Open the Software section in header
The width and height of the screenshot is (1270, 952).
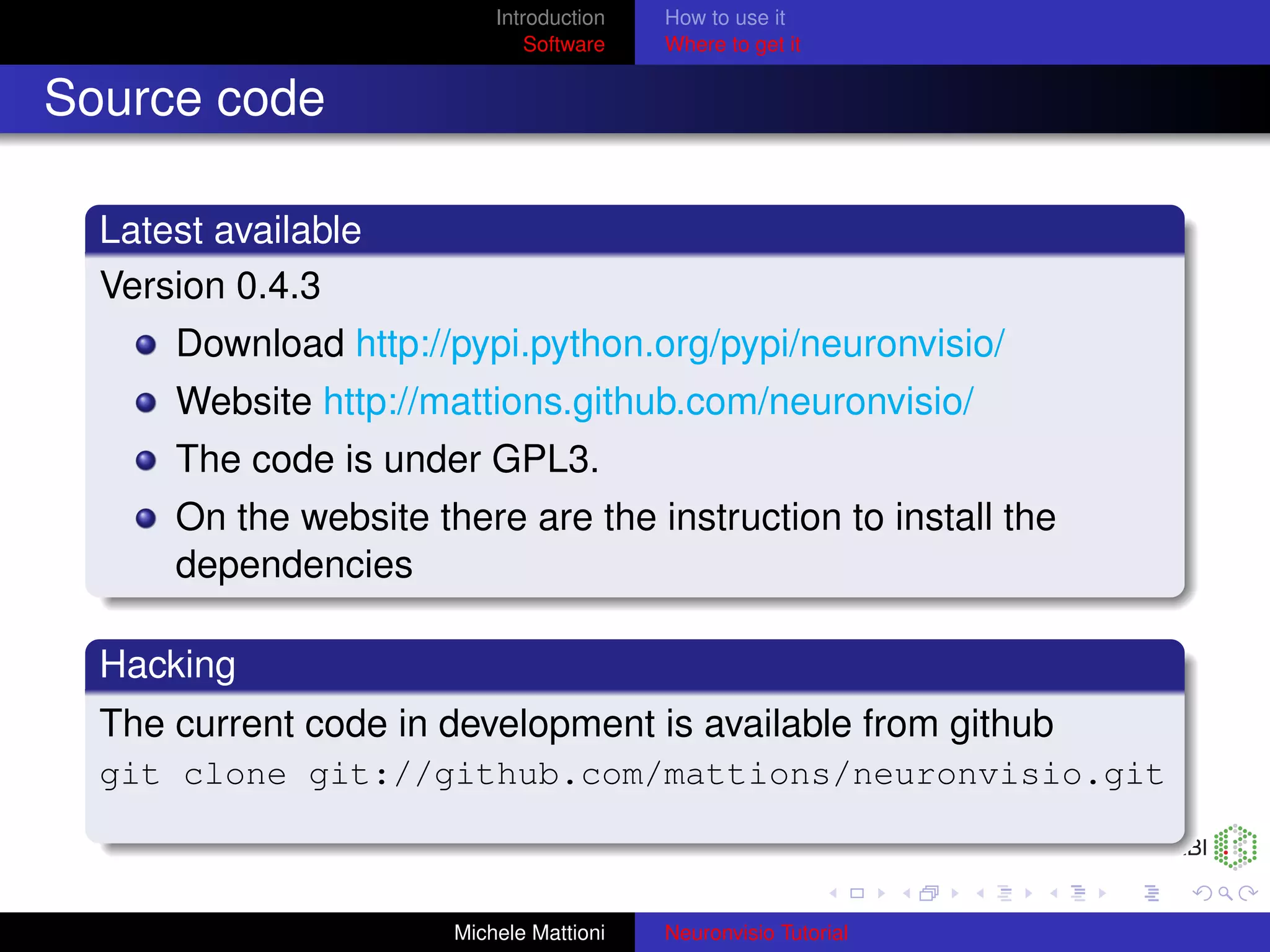coord(564,45)
